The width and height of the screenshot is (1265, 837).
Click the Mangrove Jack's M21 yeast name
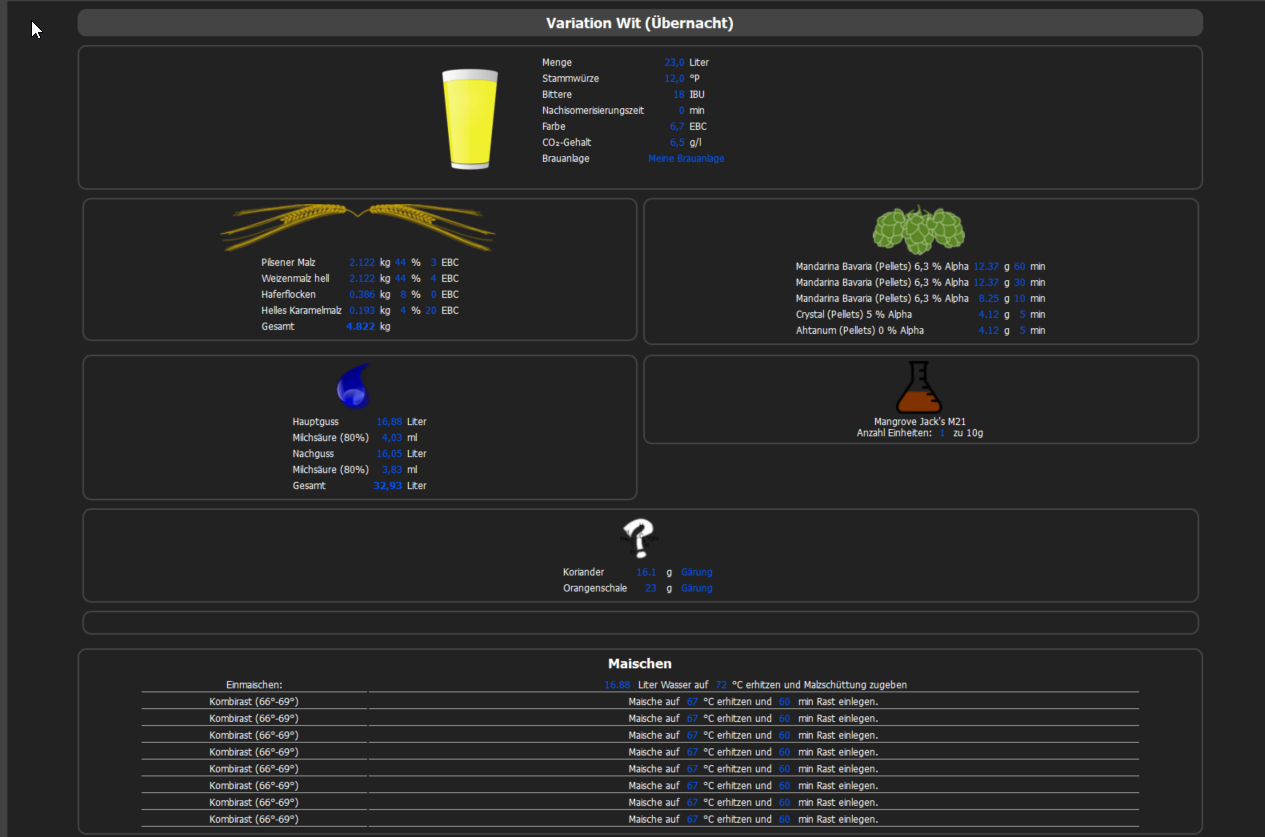920,422
